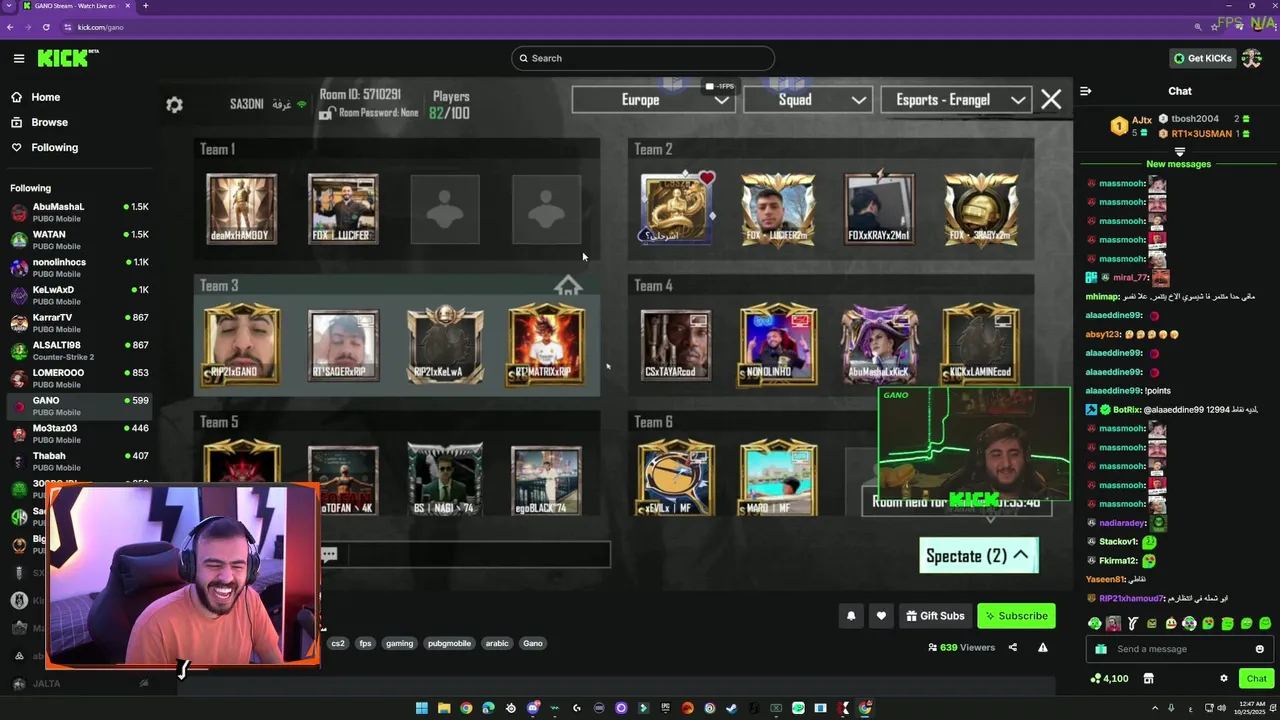Click the browser address bar kick.com/gano
Image resolution: width=1280 pixels, height=720 pixels.
[100, 27]
